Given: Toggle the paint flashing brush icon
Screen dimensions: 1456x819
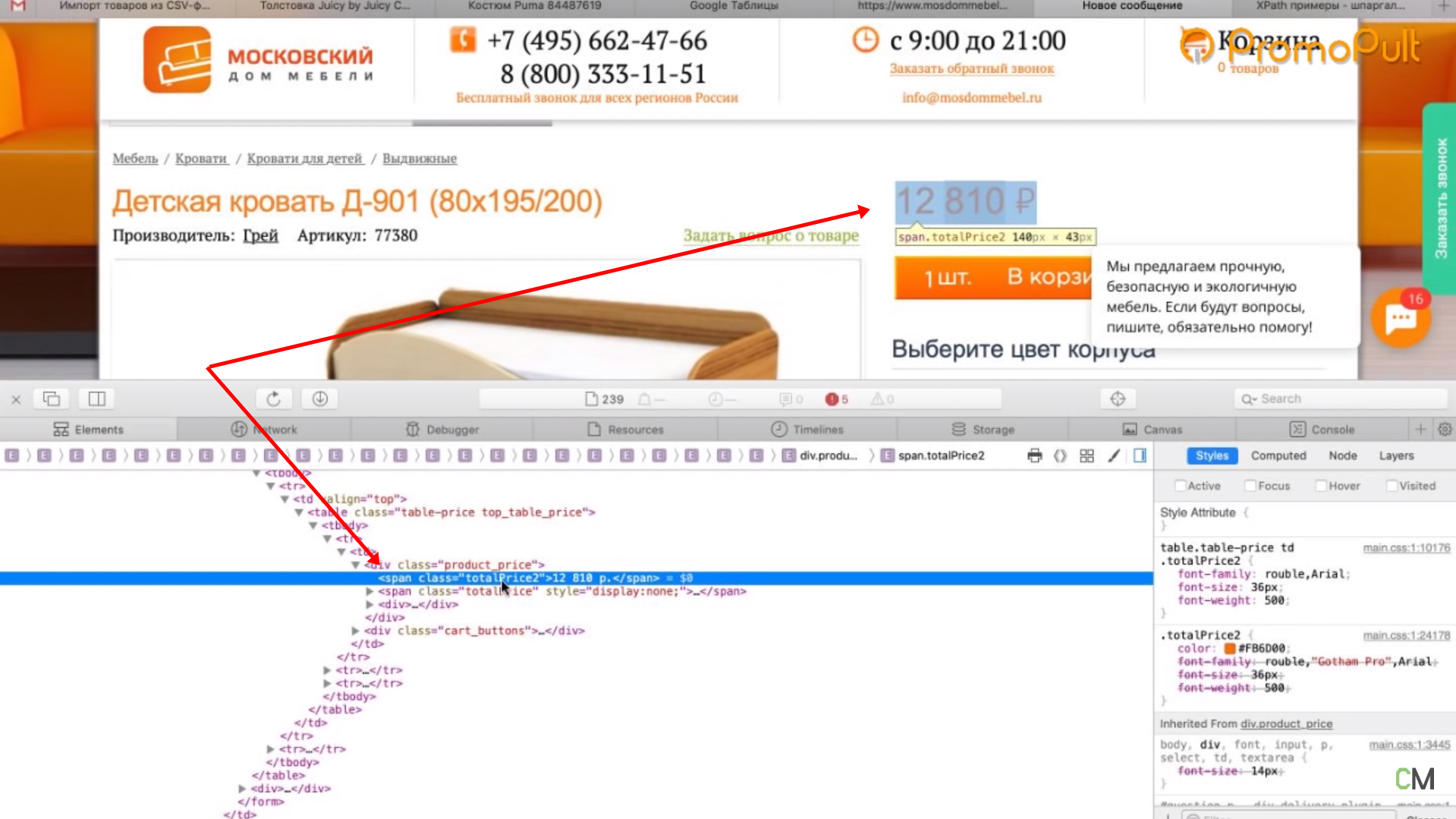Looking at the screenshot, I should pyautogui.click(x=1113, y=455).
